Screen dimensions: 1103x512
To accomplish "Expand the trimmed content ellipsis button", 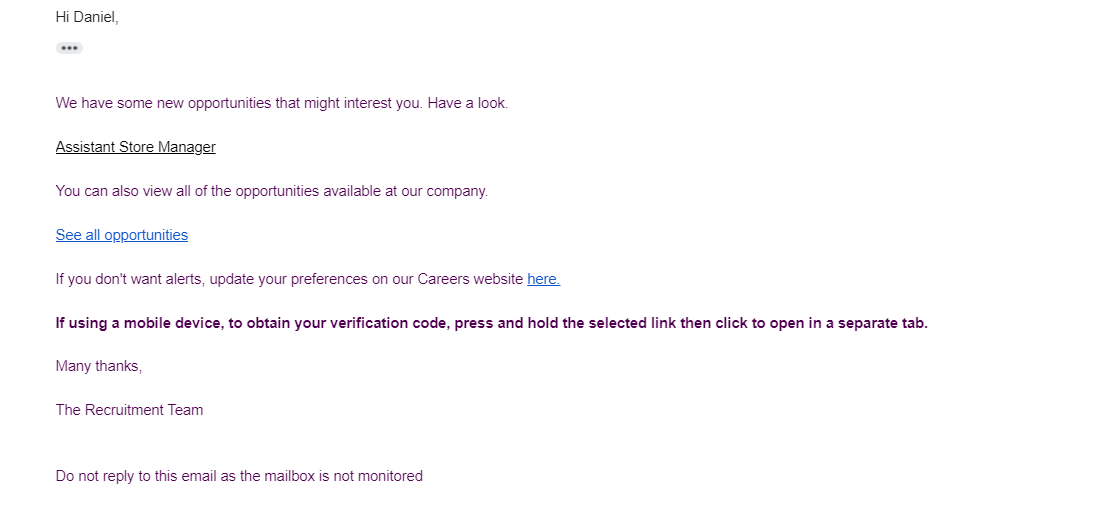I will 69,48.
